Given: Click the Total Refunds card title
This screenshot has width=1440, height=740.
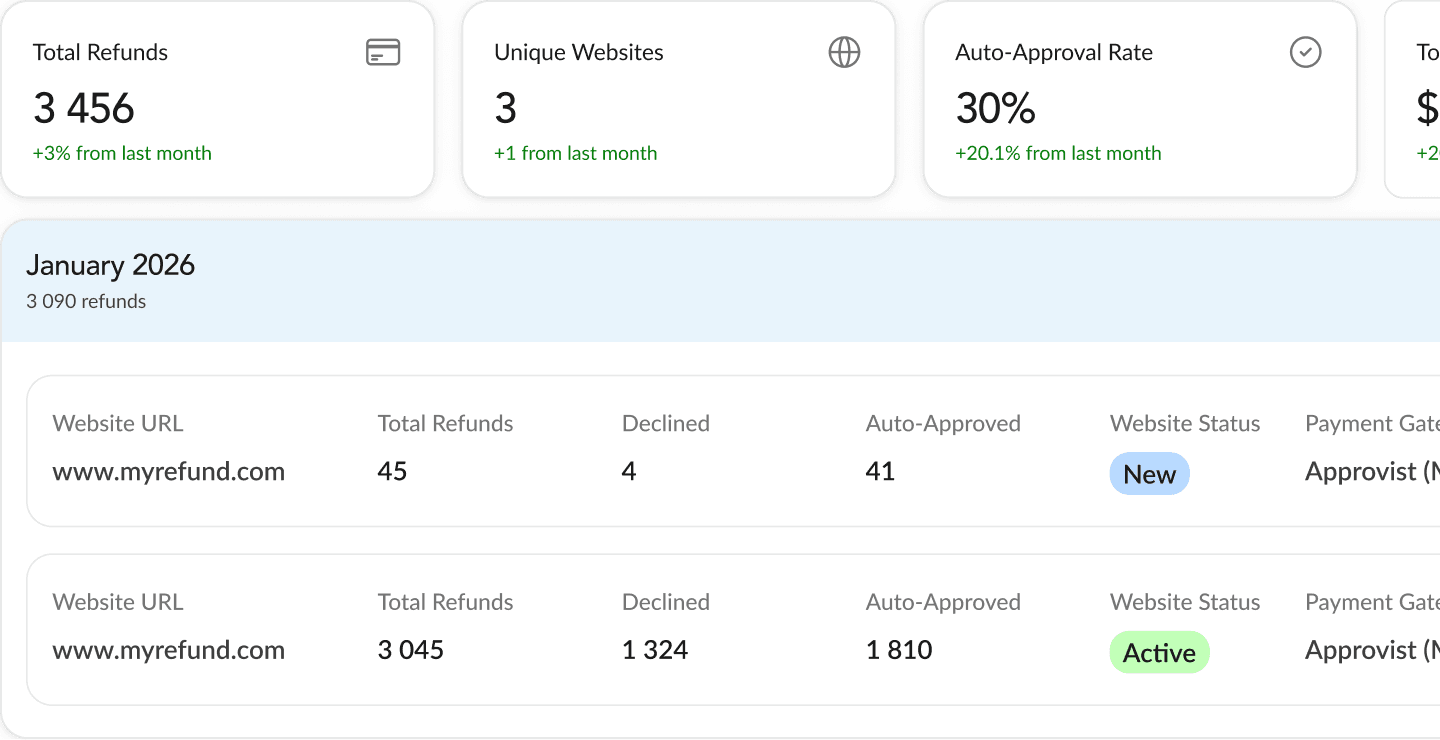Looking at the screenshot, I should coord(101,53).
